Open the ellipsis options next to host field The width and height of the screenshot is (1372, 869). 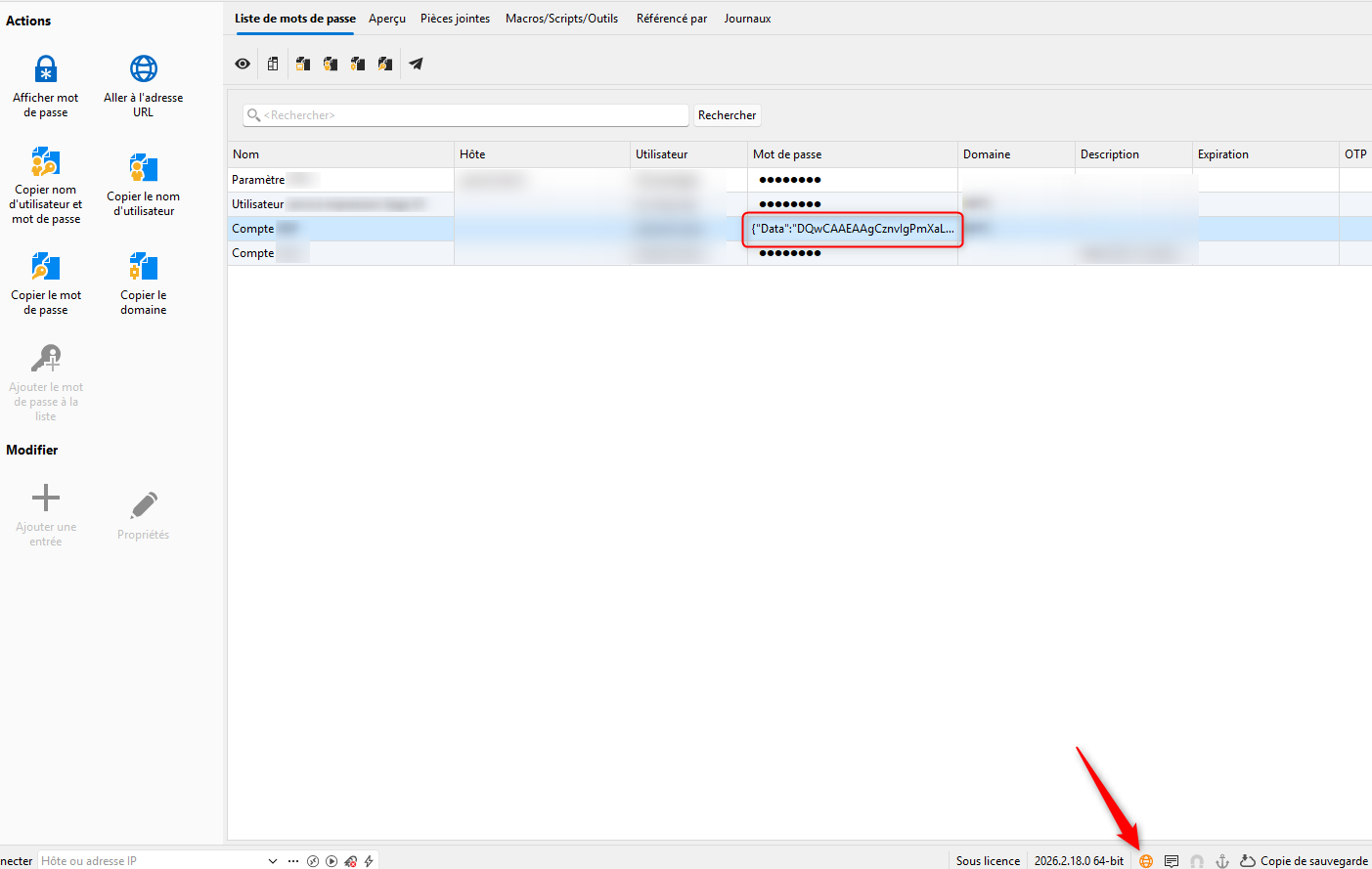click(x=293, y=861)
